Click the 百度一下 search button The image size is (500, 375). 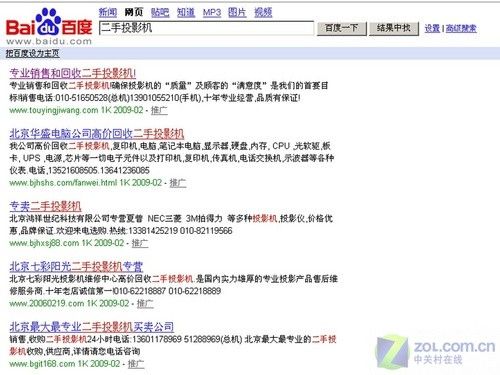point(341,28)
